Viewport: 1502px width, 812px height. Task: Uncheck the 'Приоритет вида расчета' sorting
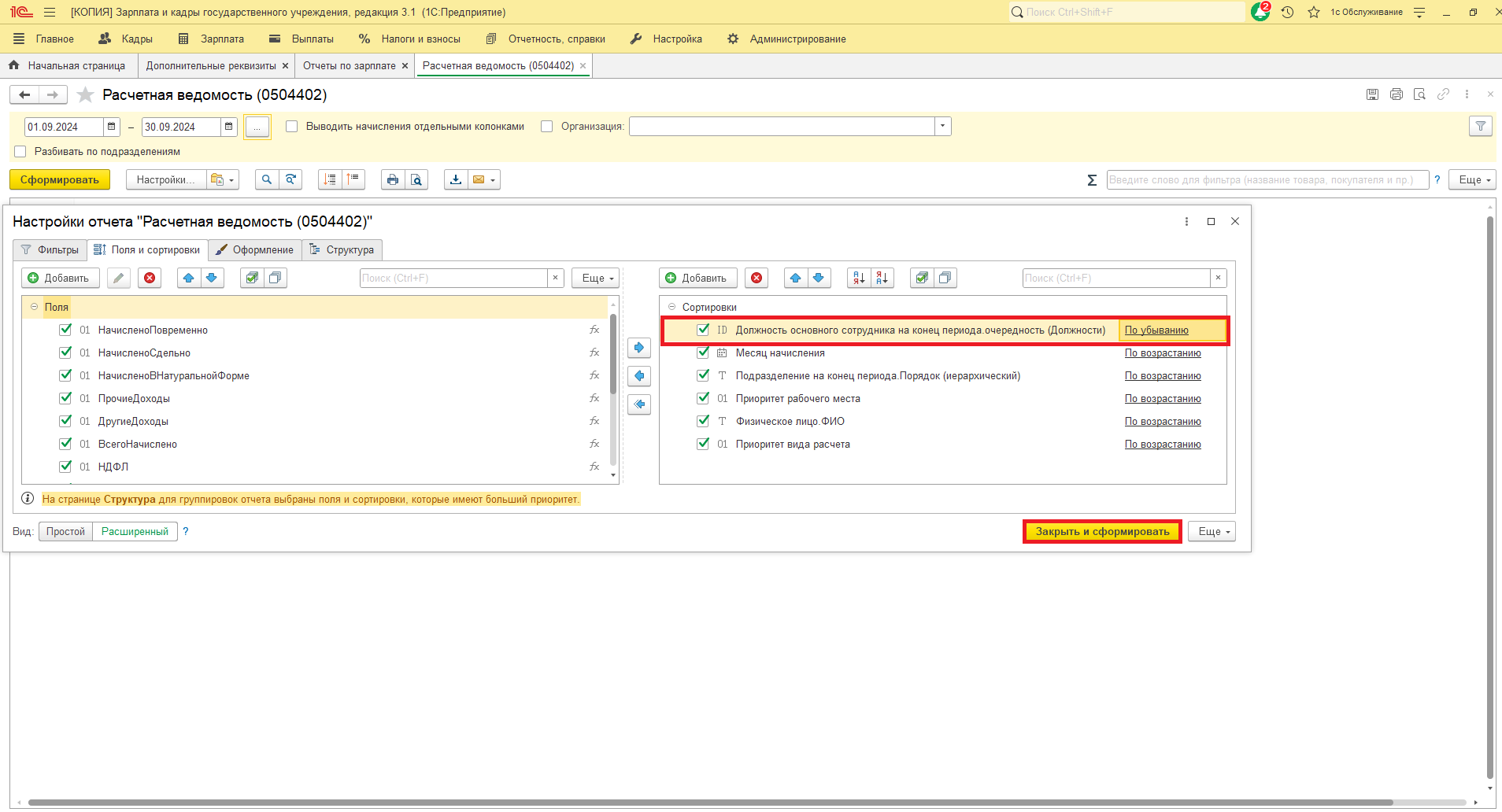(x=703, y=444)
